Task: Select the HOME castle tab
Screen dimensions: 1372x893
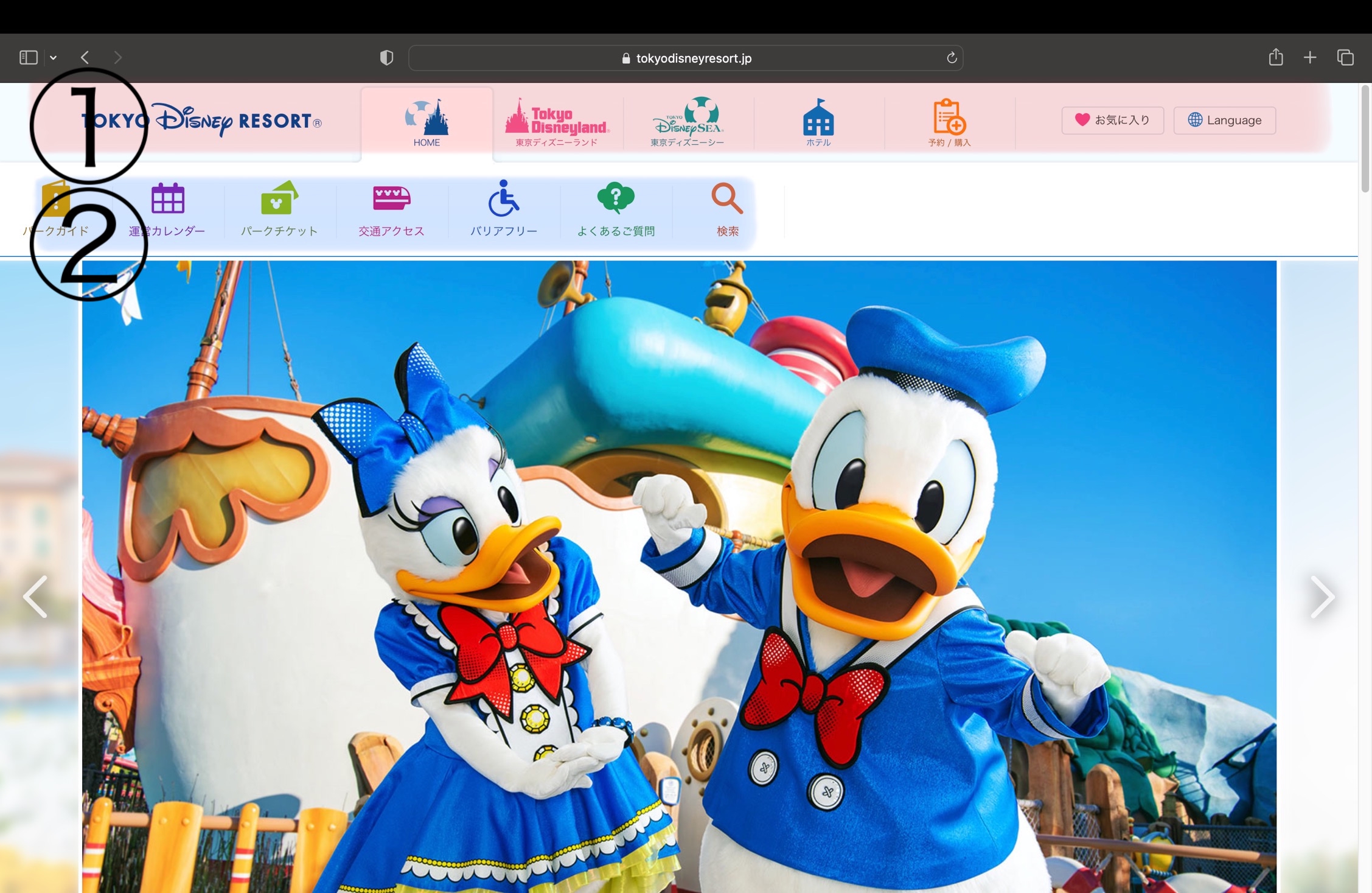Action: pos(427,124)
